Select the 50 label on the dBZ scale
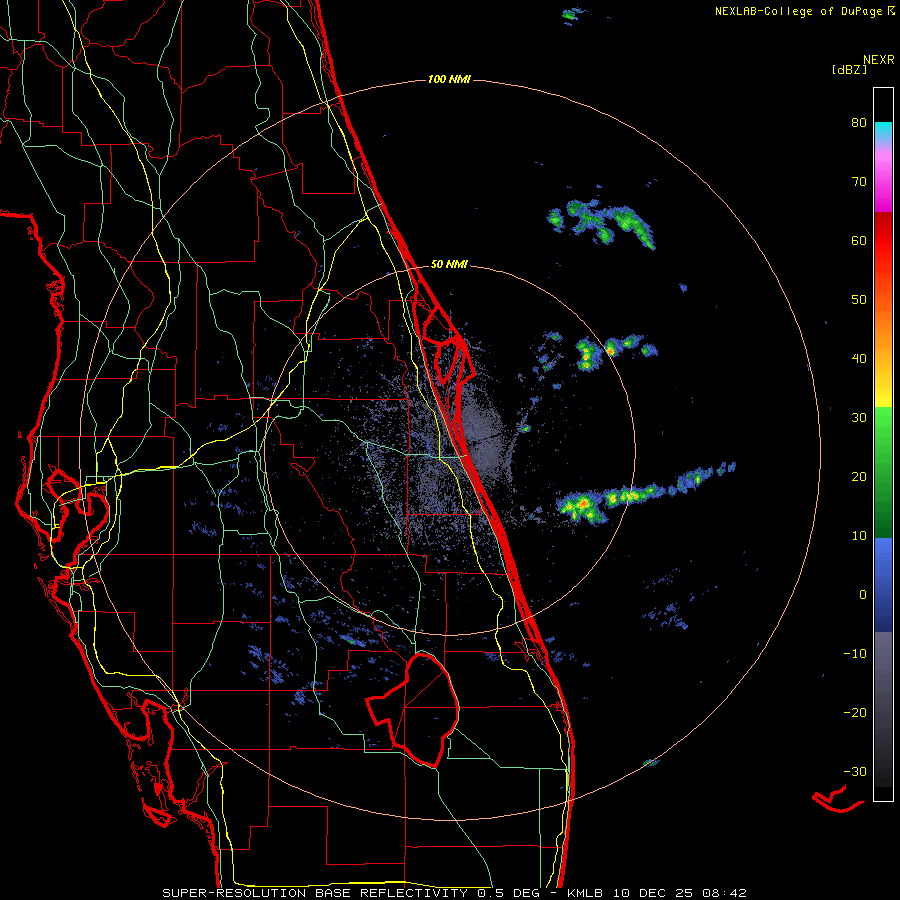The width and height of the screenshot is (900, 900). (x=859, y=300)
